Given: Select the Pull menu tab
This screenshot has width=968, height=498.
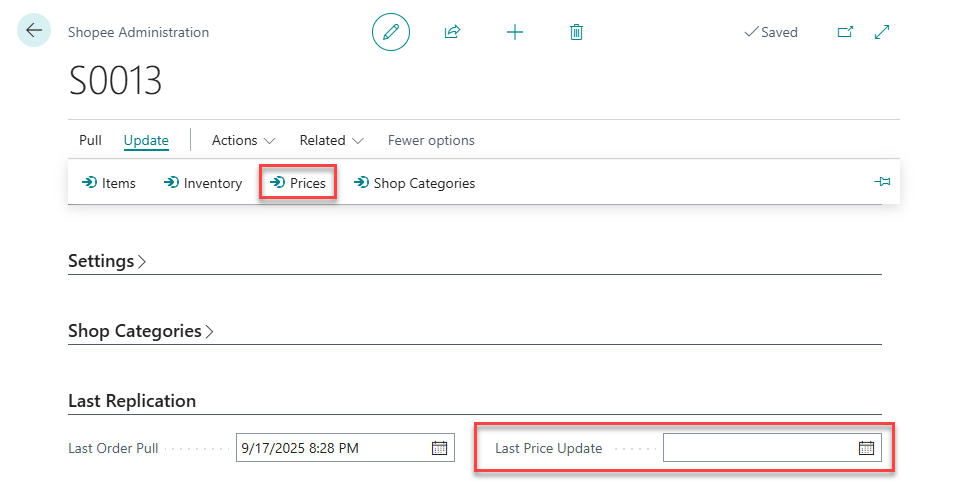Looking at the screenshot, I should coord(90,141).
